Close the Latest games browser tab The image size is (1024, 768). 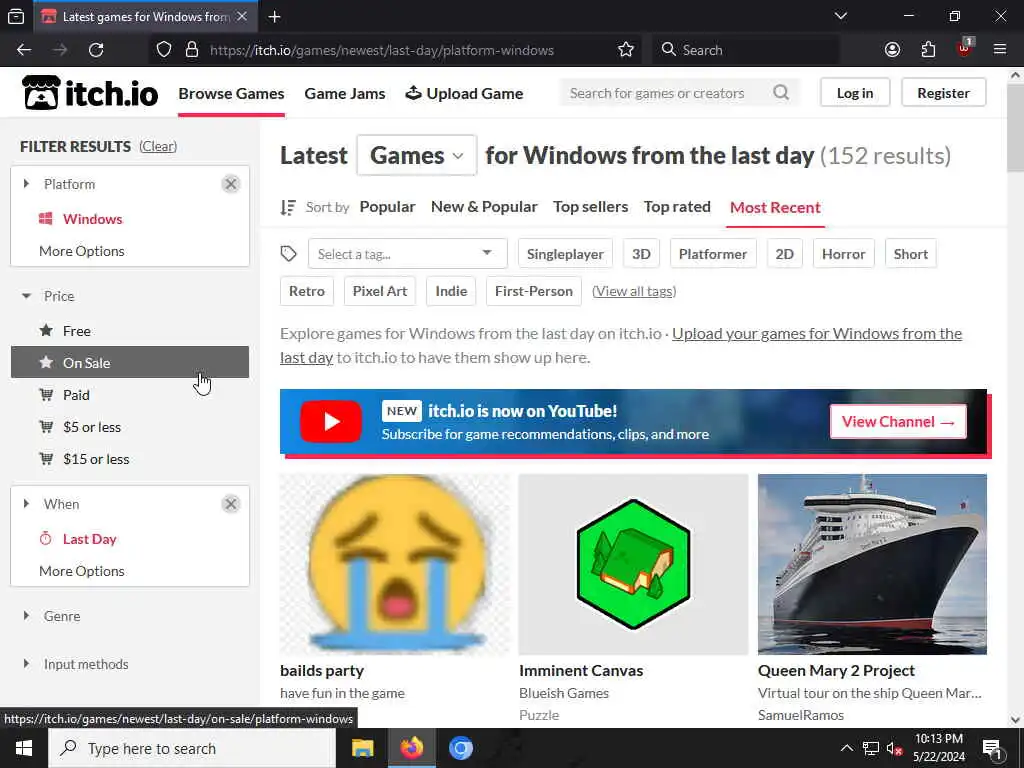242,16
